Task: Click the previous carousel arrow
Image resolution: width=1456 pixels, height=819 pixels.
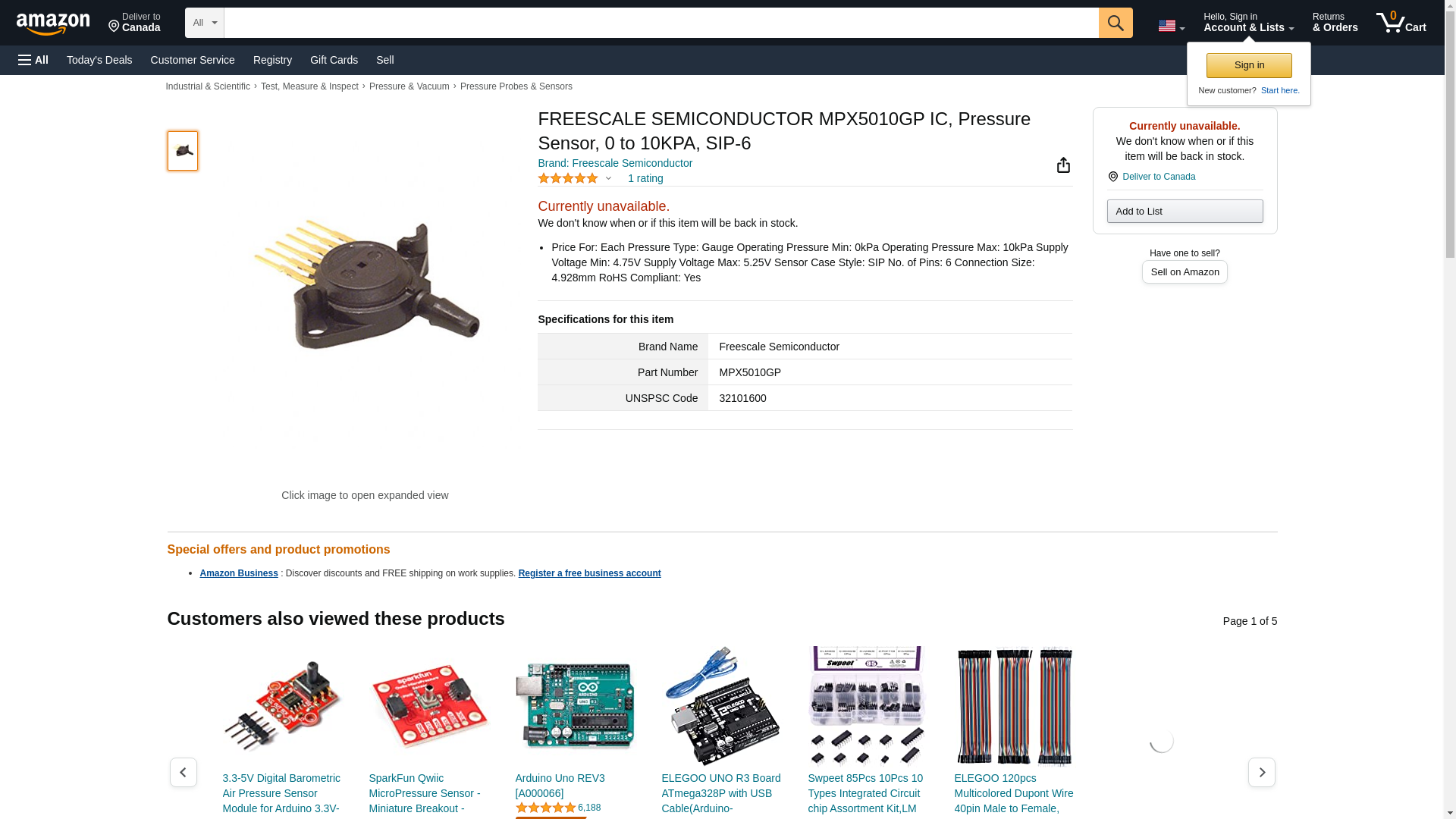Action: (x=183, y=772)
